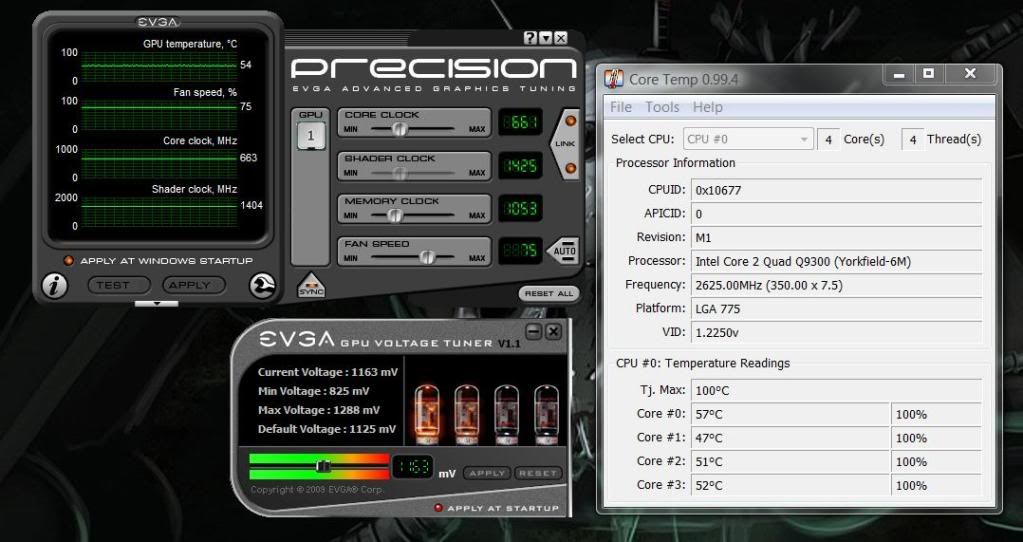The height and width of the screenshot is (542, 1023).
Task: Click the memory clock 1053 readout
Action: pos(521,209)
